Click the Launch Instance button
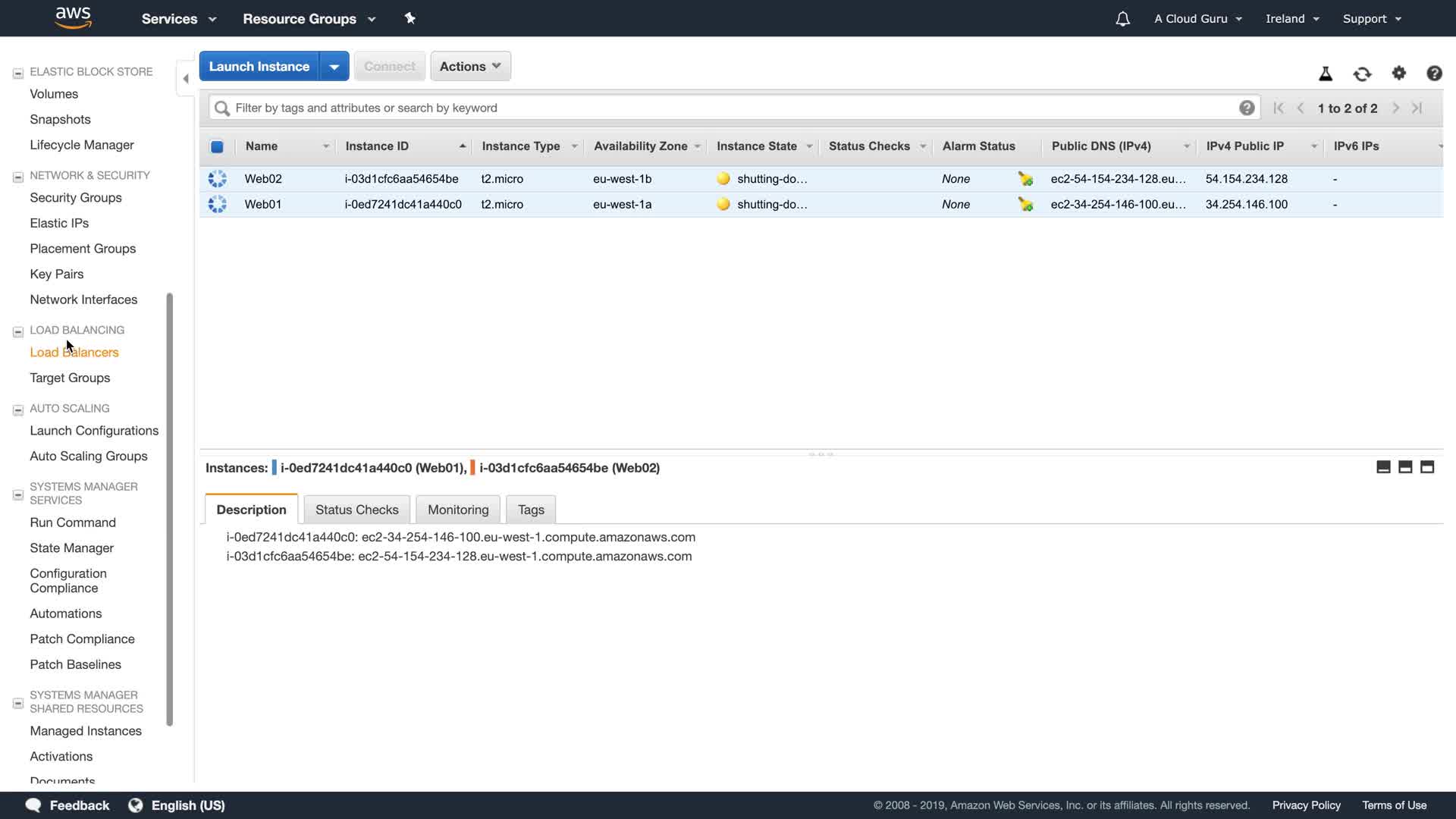Screen dimensions: 1456x819 coord(259,66)
